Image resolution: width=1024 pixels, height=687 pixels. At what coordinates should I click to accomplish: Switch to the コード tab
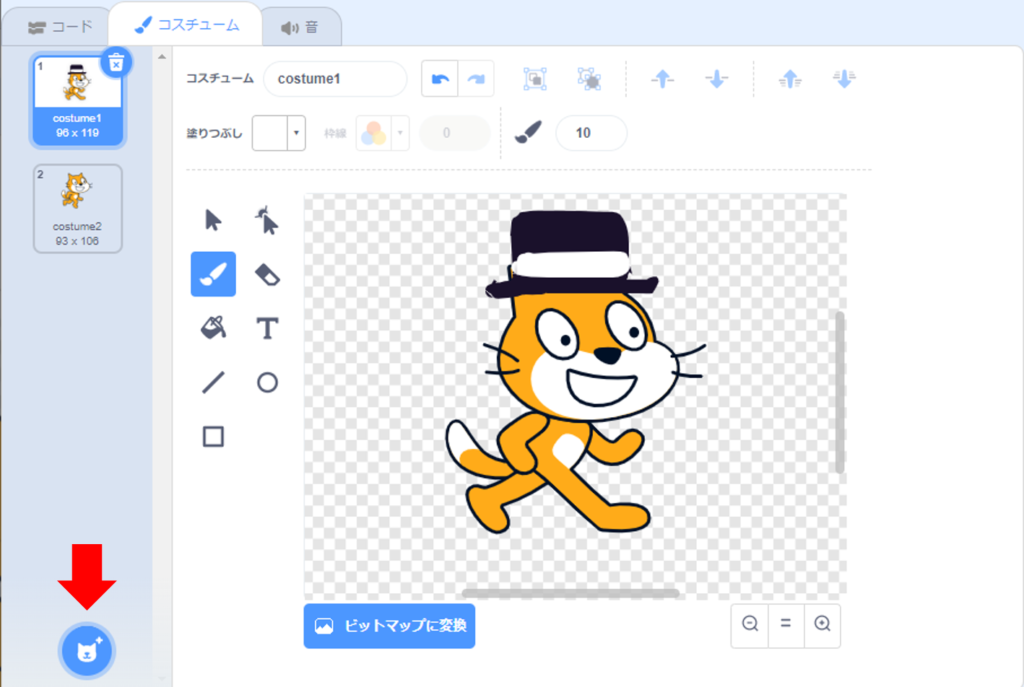point(60,27)
